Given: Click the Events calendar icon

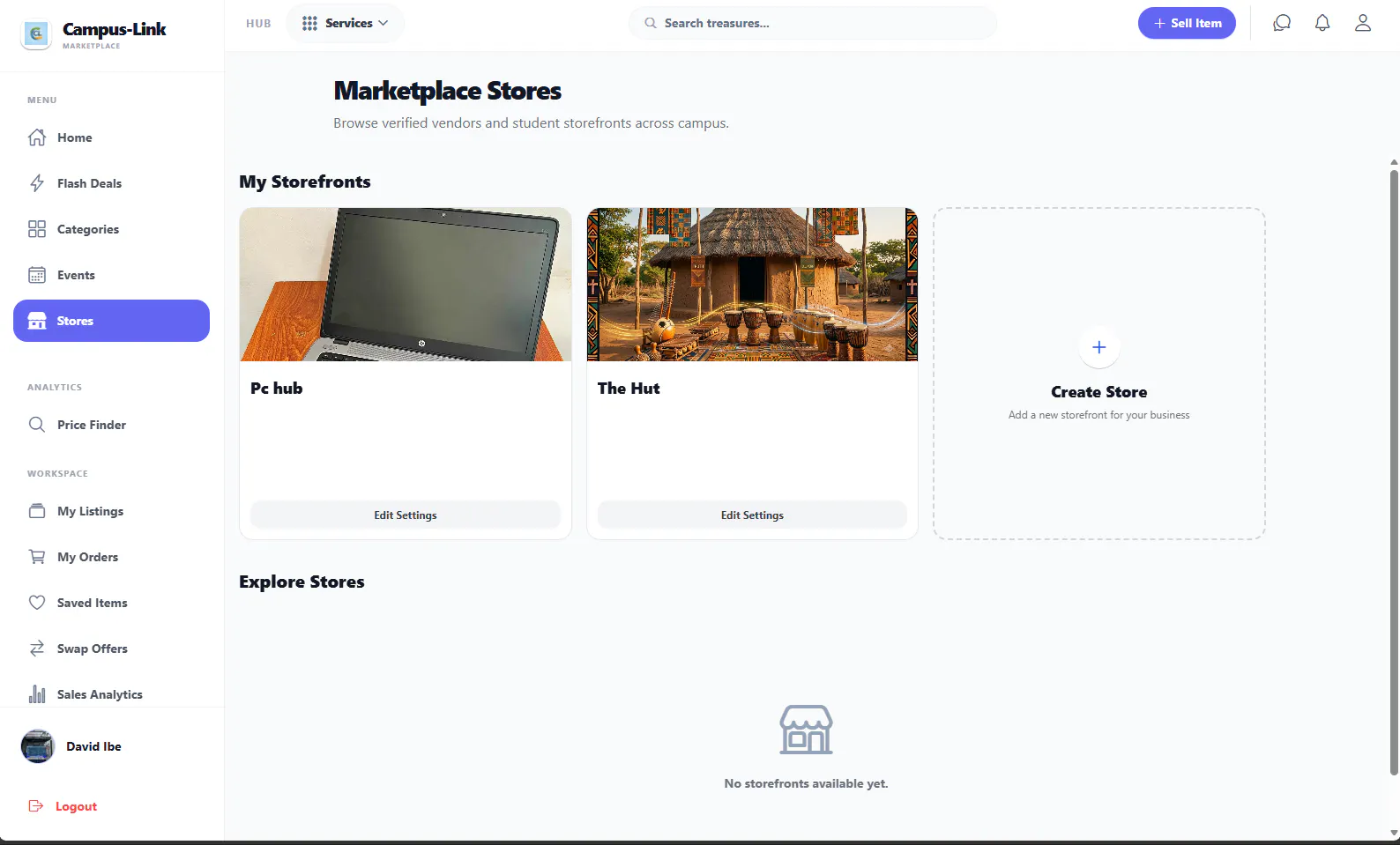Looking at the screenshot, I should tap(37, 275).
